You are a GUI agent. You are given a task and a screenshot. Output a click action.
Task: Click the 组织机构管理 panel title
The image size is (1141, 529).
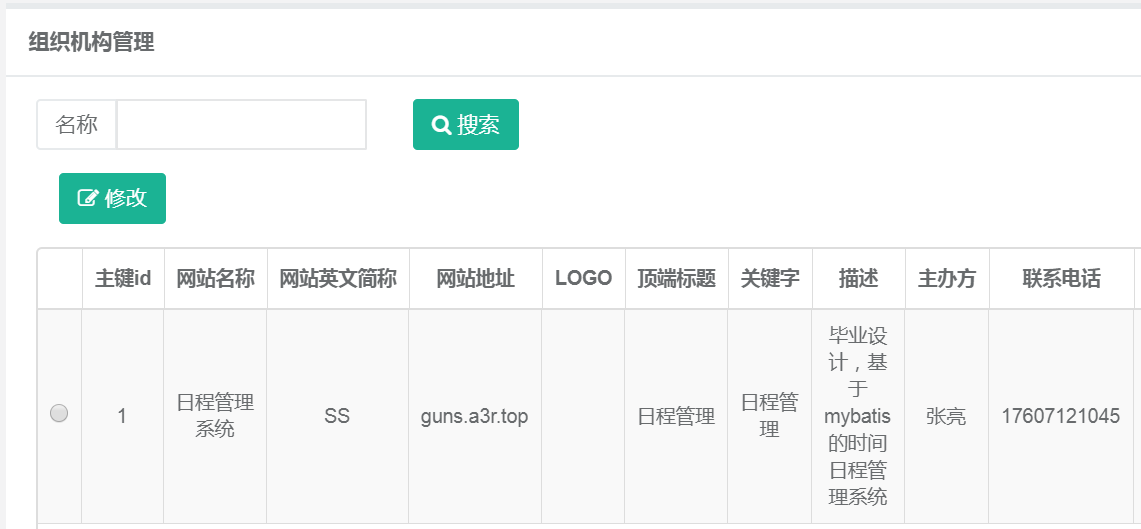[x=91, y=43]
